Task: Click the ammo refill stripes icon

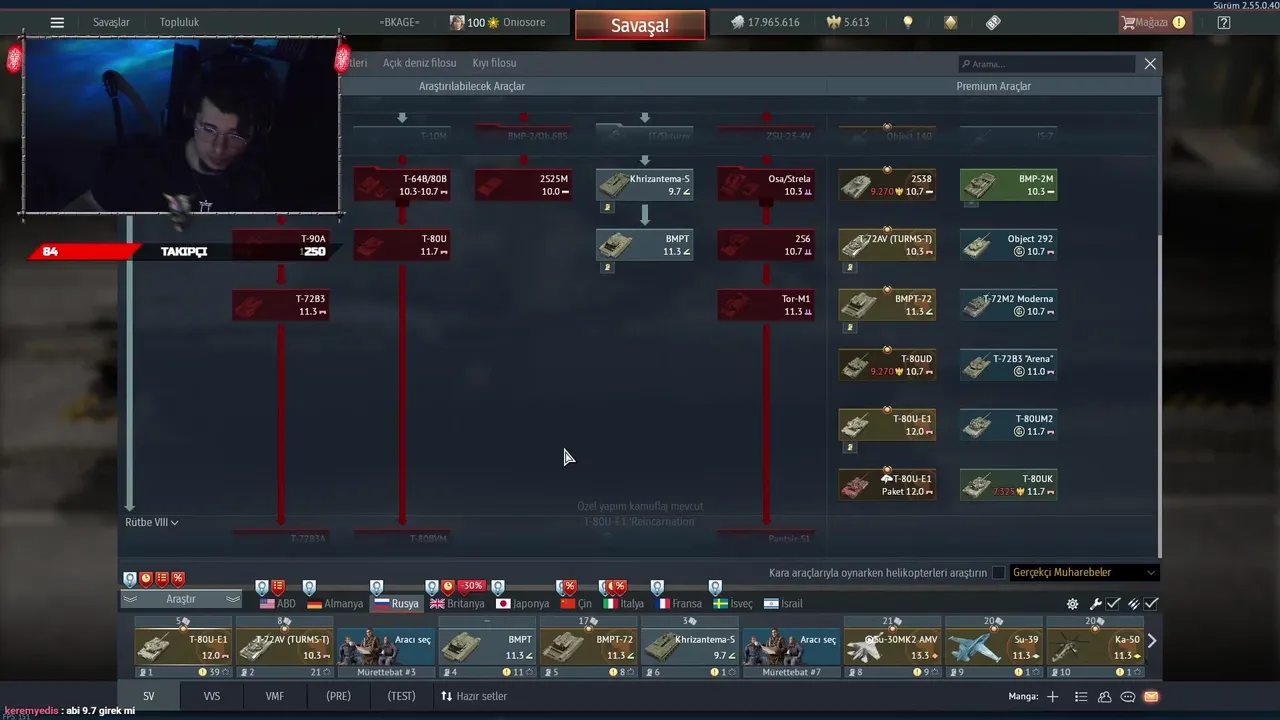Action: pos(1133,604)
